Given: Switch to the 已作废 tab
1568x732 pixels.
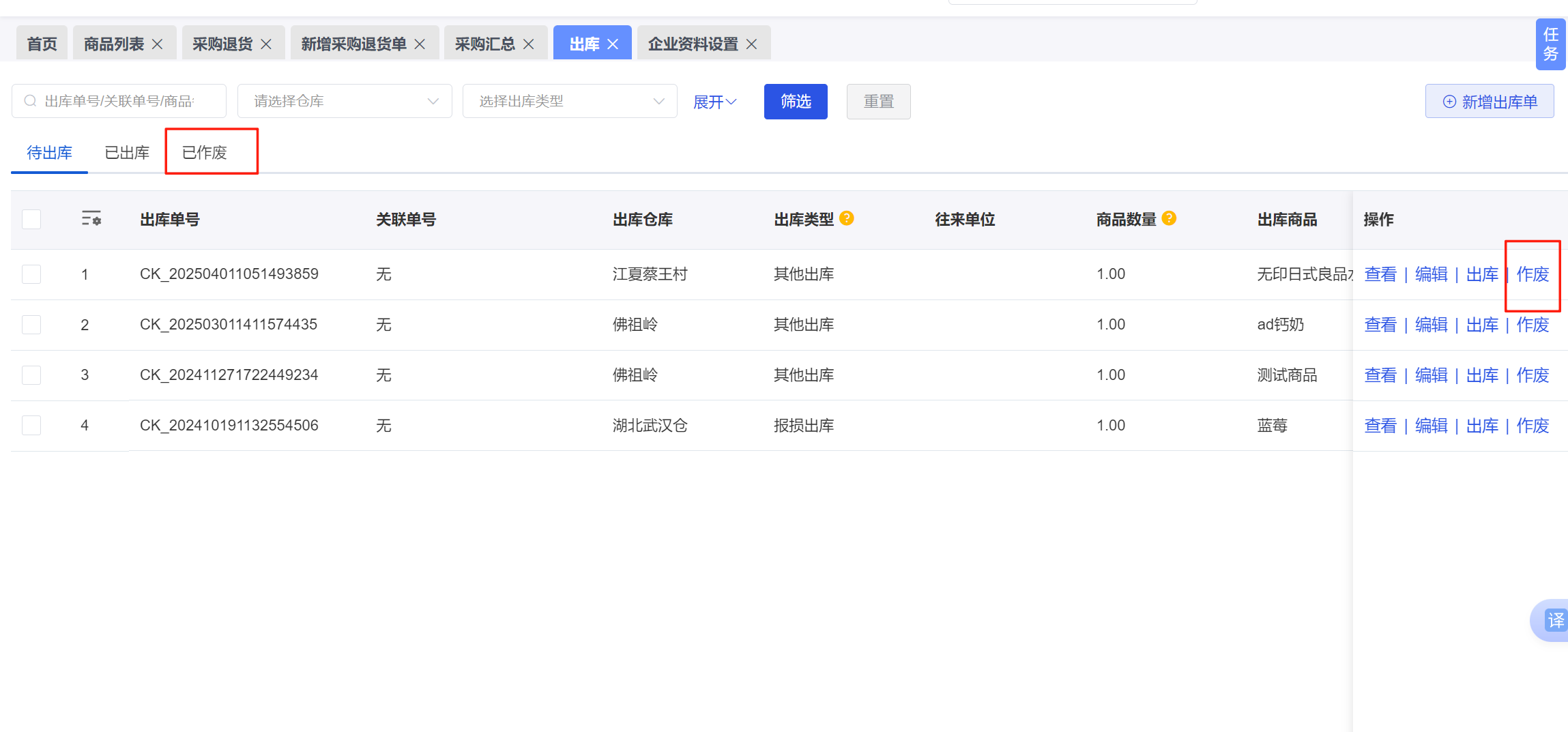Looking at the screenshot, I should pyautogui.click(x=205, y=153).
